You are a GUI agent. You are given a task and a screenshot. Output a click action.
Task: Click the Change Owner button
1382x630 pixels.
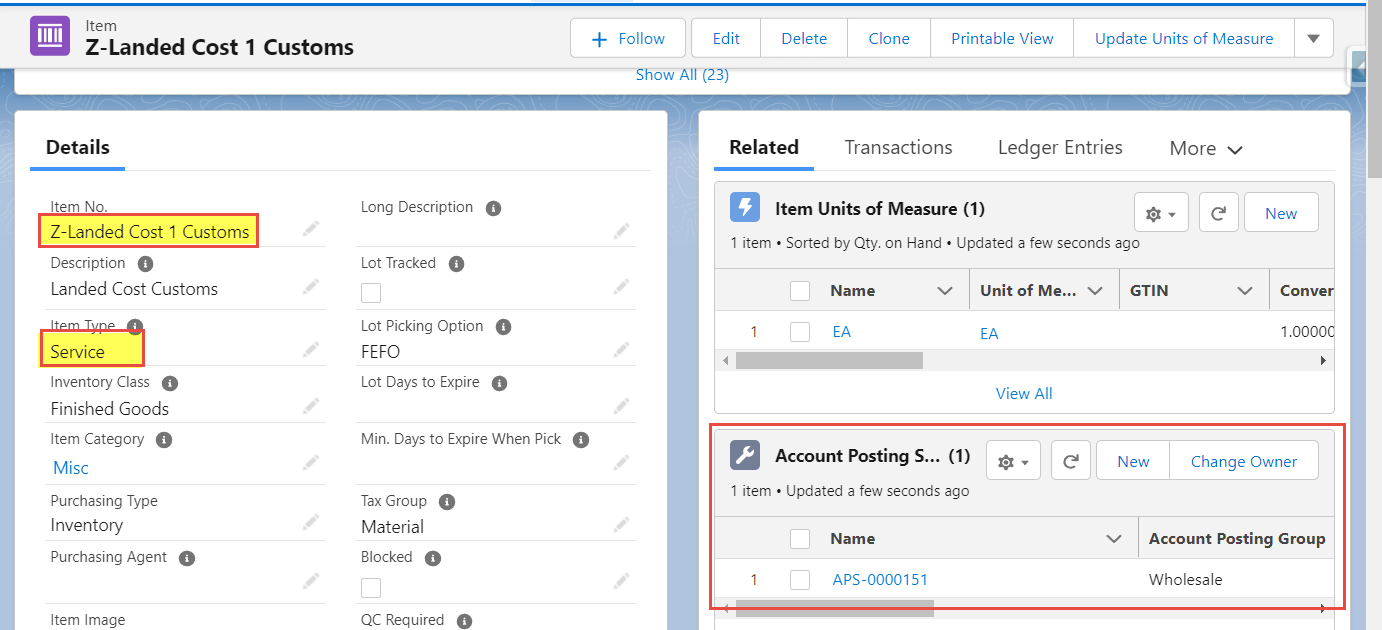coord(1244,461)
